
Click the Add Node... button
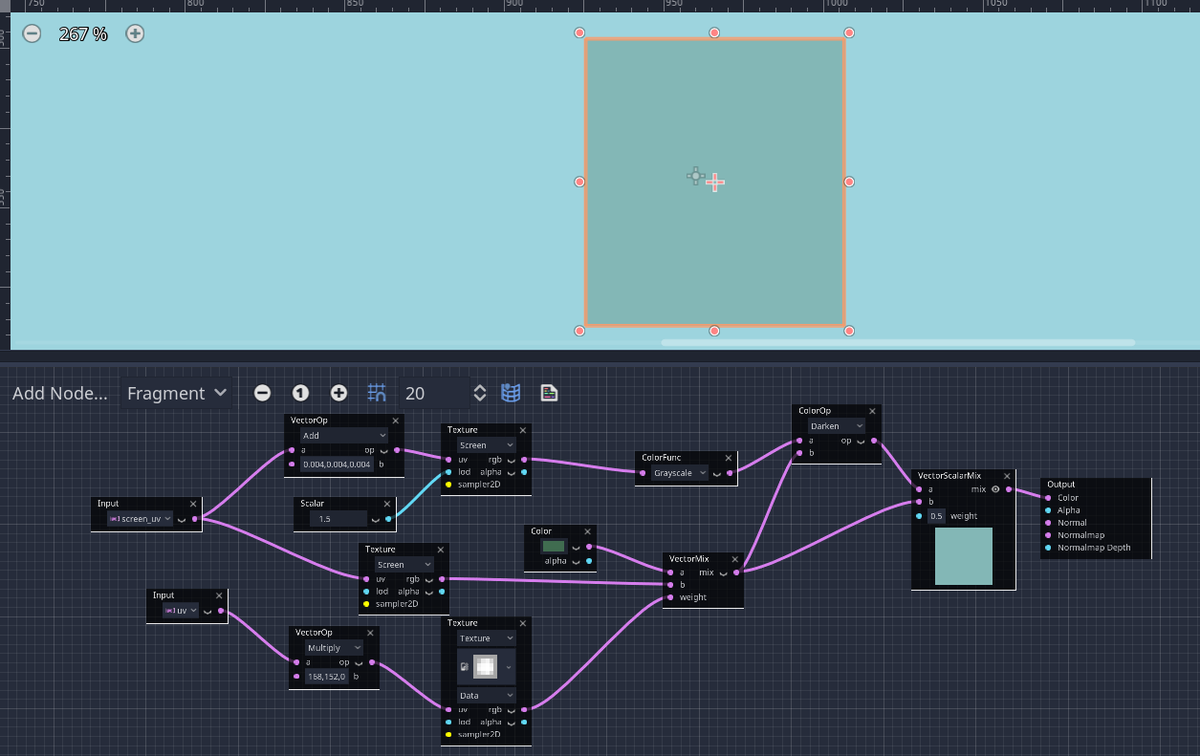(x=60, y=393)
